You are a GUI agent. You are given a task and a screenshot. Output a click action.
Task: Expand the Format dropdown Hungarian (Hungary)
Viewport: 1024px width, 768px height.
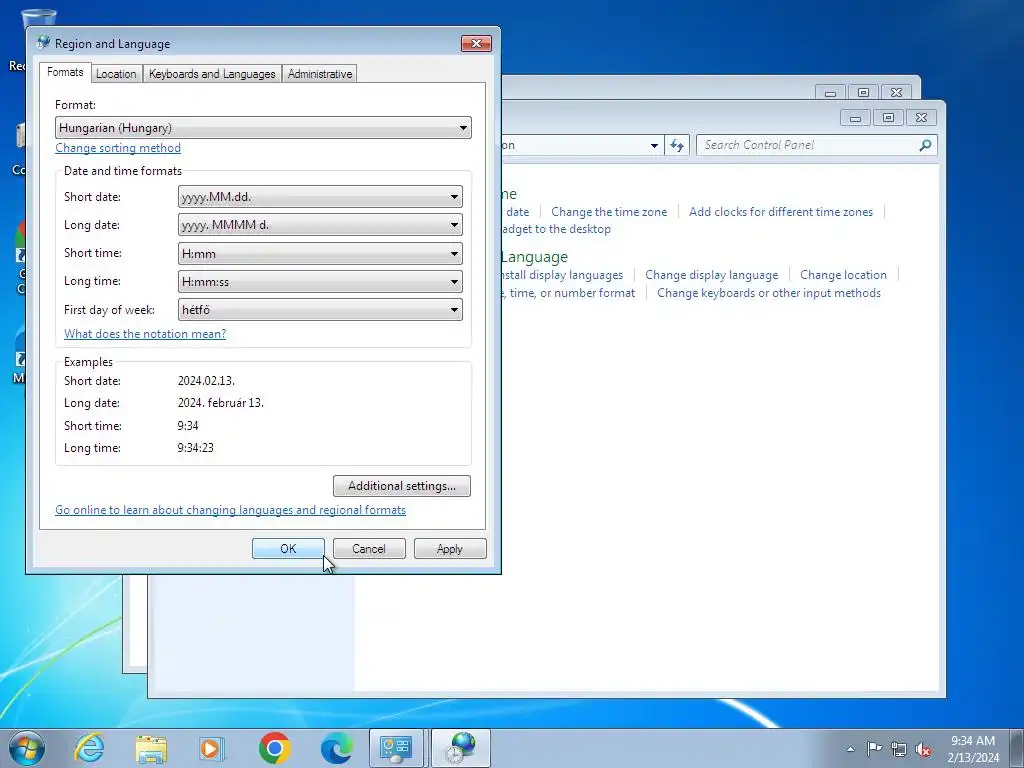tap(263, 127)
